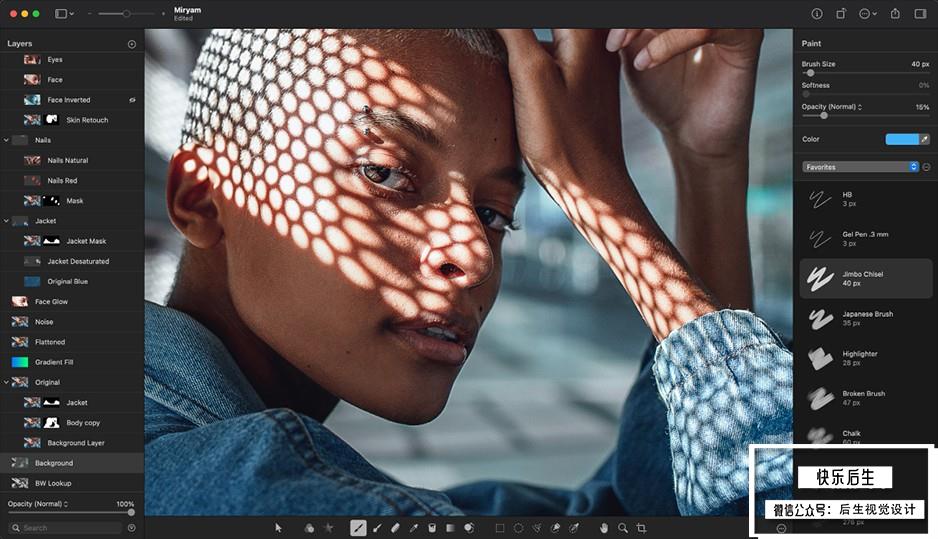Select the Zoom magnifier tool

point(623,528)
